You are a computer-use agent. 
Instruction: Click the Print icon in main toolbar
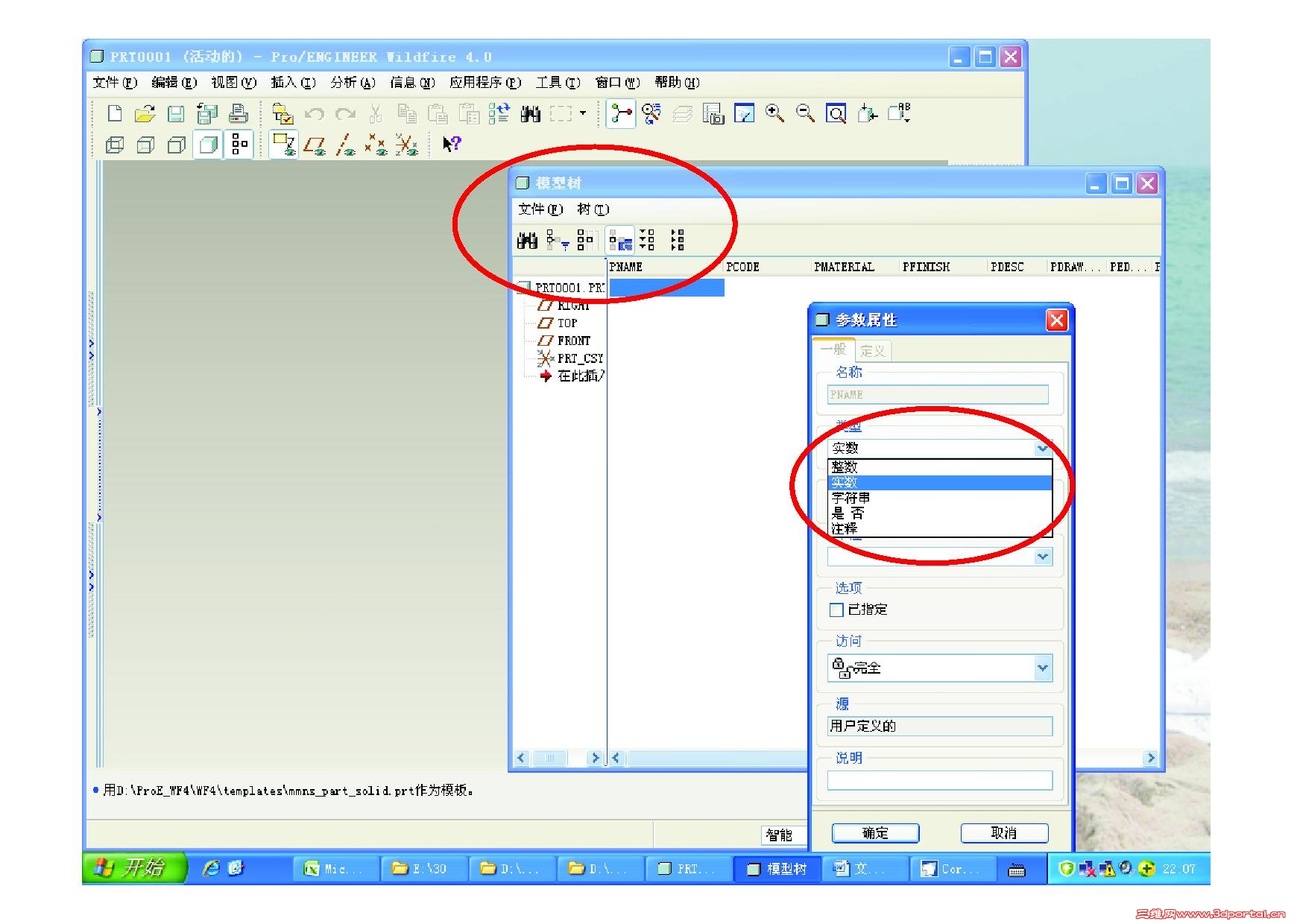coord(239,113)
